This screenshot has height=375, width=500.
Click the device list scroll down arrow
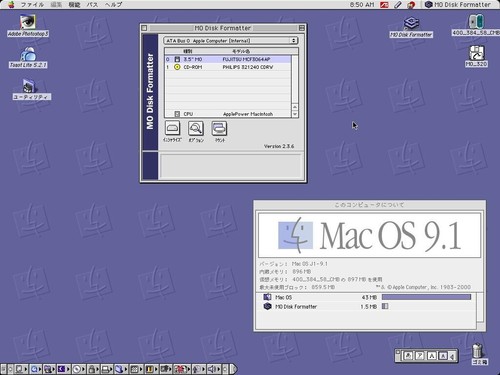click(x=295, y=114)
